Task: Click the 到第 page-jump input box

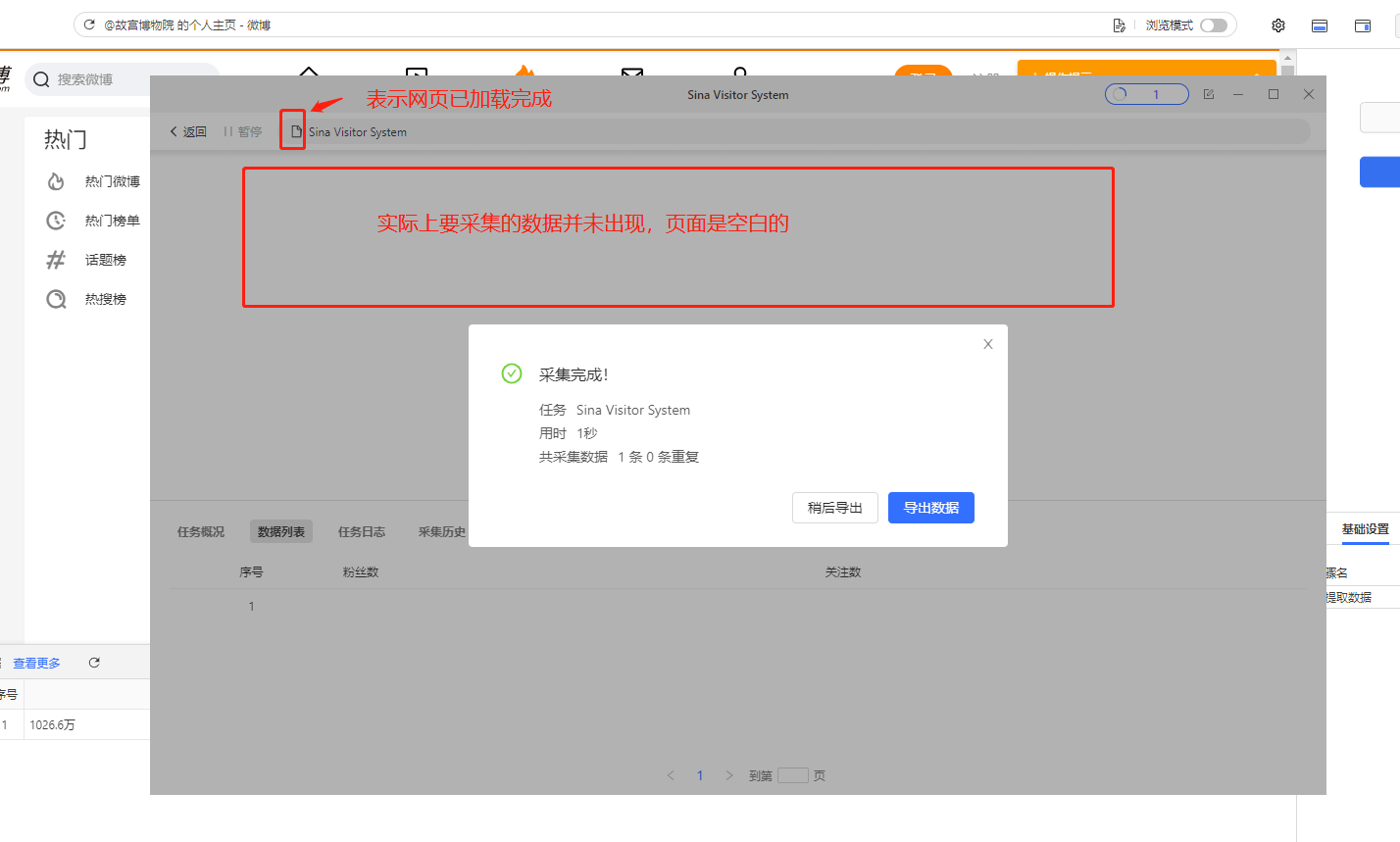Action: [793, 775]
